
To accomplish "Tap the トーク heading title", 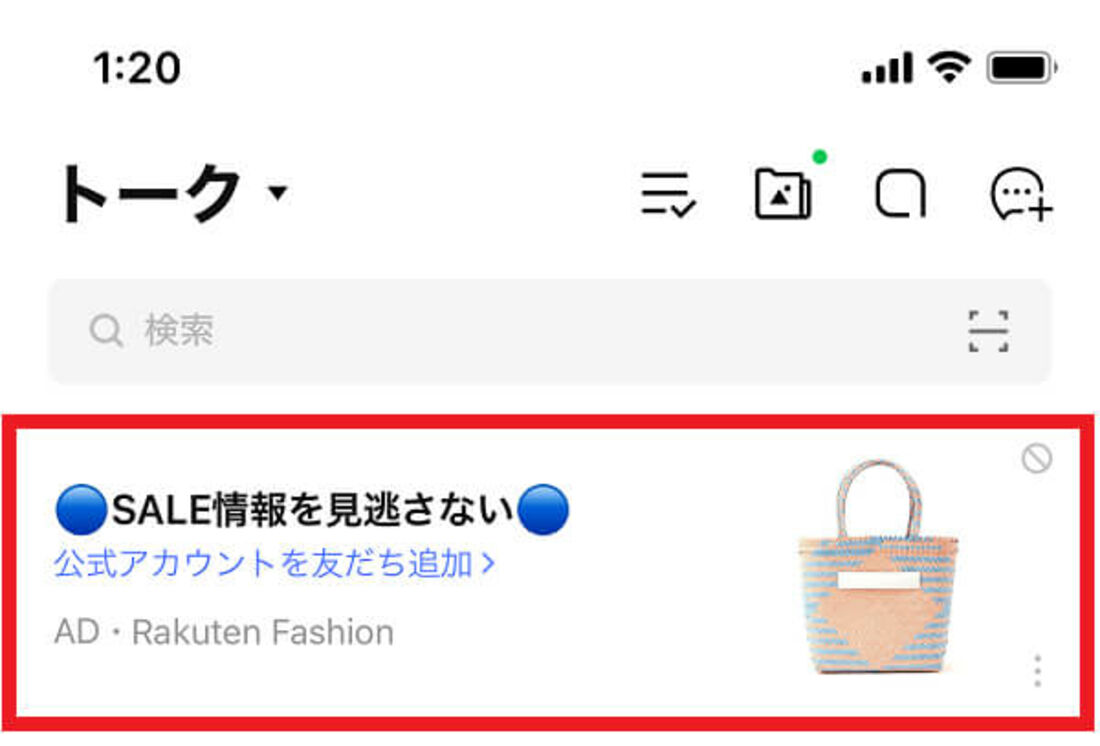I will click(152, 193).
